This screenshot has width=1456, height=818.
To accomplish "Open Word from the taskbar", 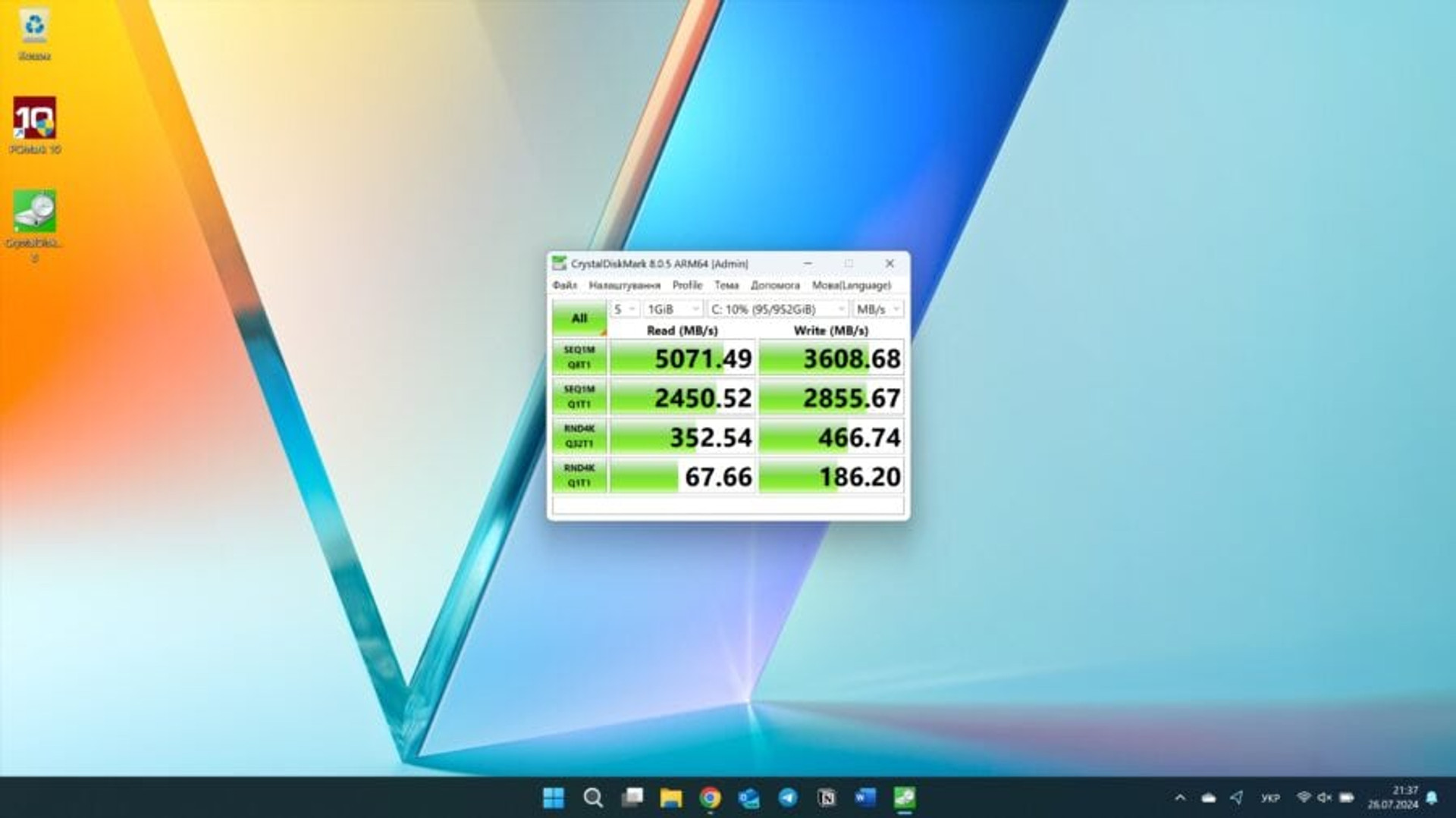I will 865,798.
